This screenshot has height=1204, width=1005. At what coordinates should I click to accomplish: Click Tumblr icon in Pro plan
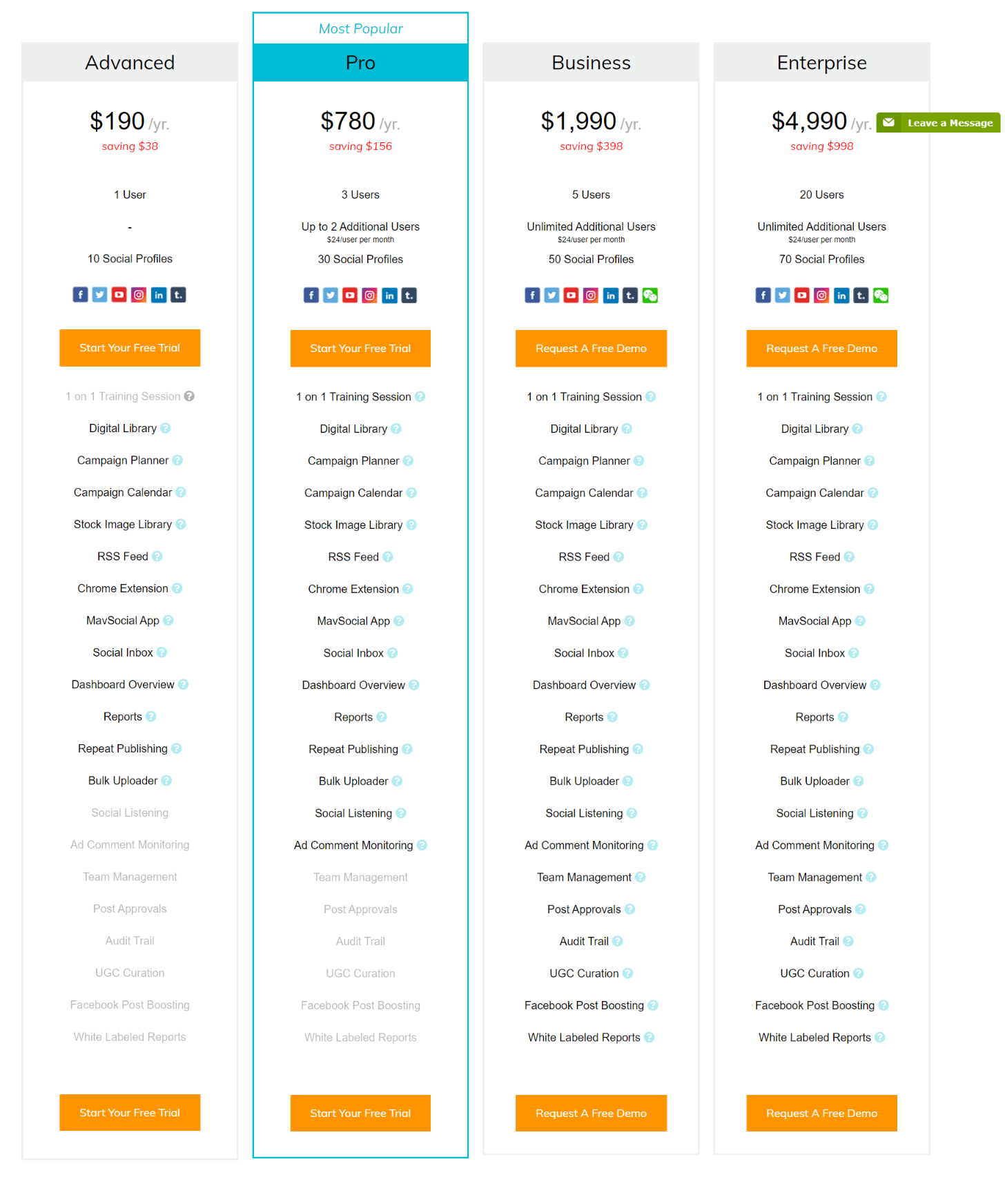(x=409, y=295)
